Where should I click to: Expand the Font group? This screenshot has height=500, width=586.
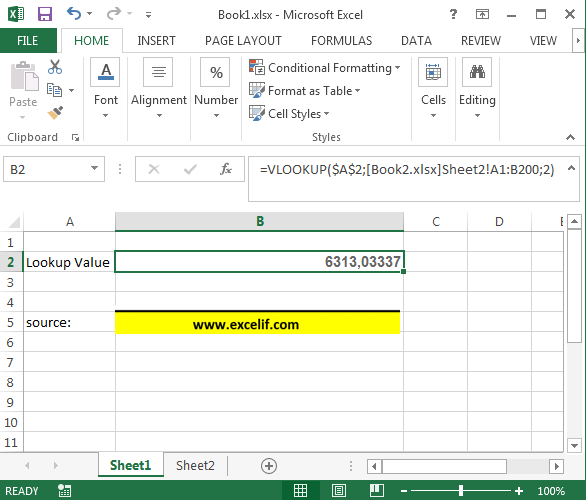pyautogui.click(x=105, y=88)
